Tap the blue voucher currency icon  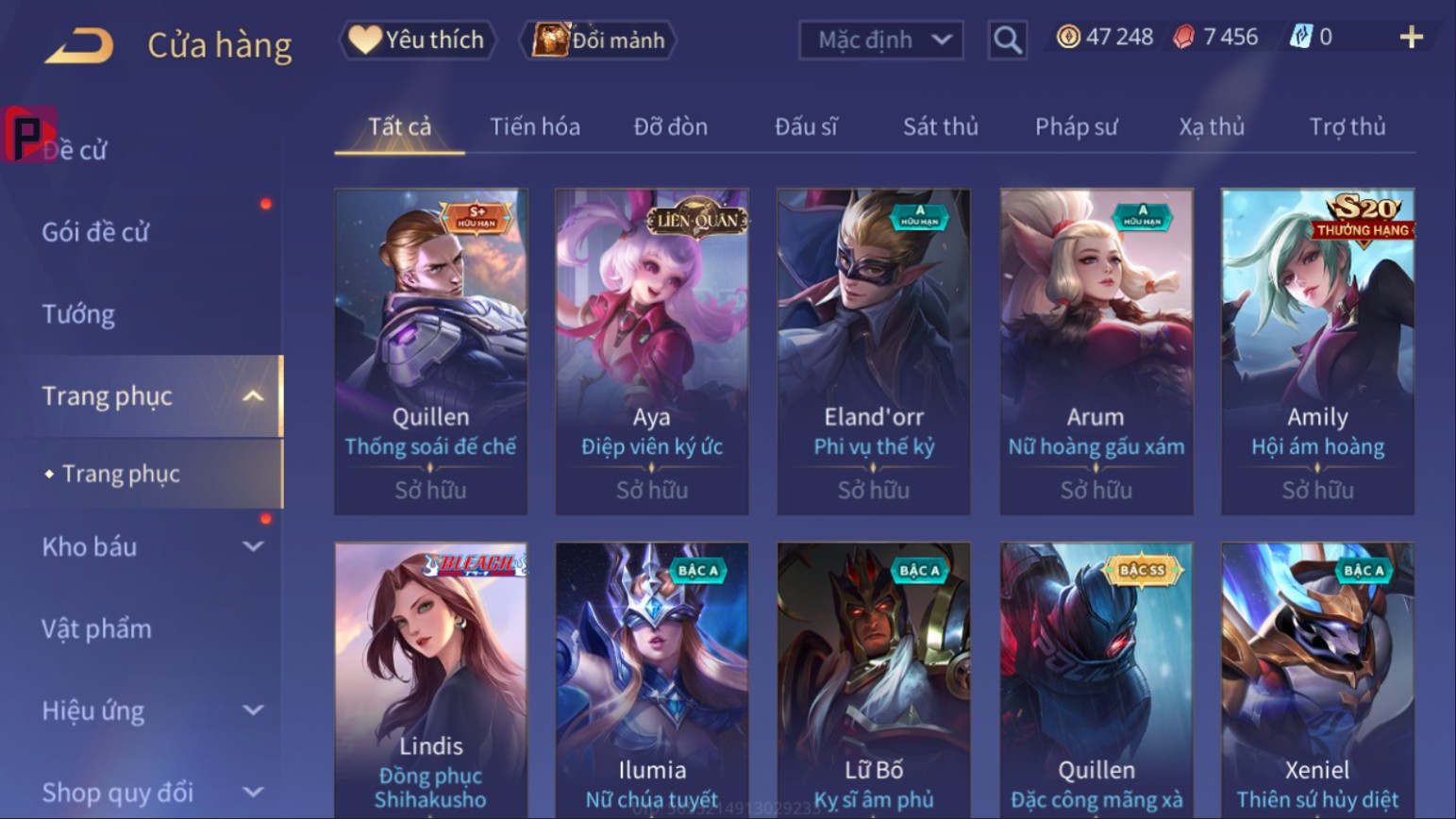pos(1301,37)
